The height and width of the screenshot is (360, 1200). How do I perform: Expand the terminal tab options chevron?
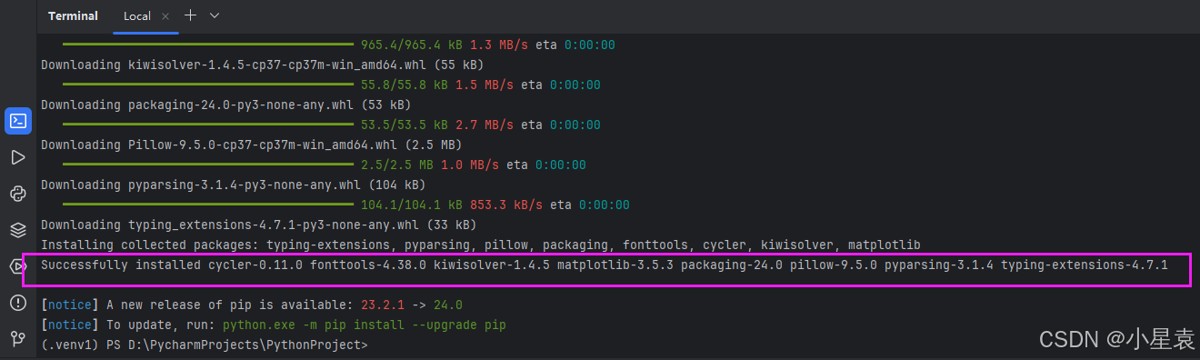click(x=215, y=16)
